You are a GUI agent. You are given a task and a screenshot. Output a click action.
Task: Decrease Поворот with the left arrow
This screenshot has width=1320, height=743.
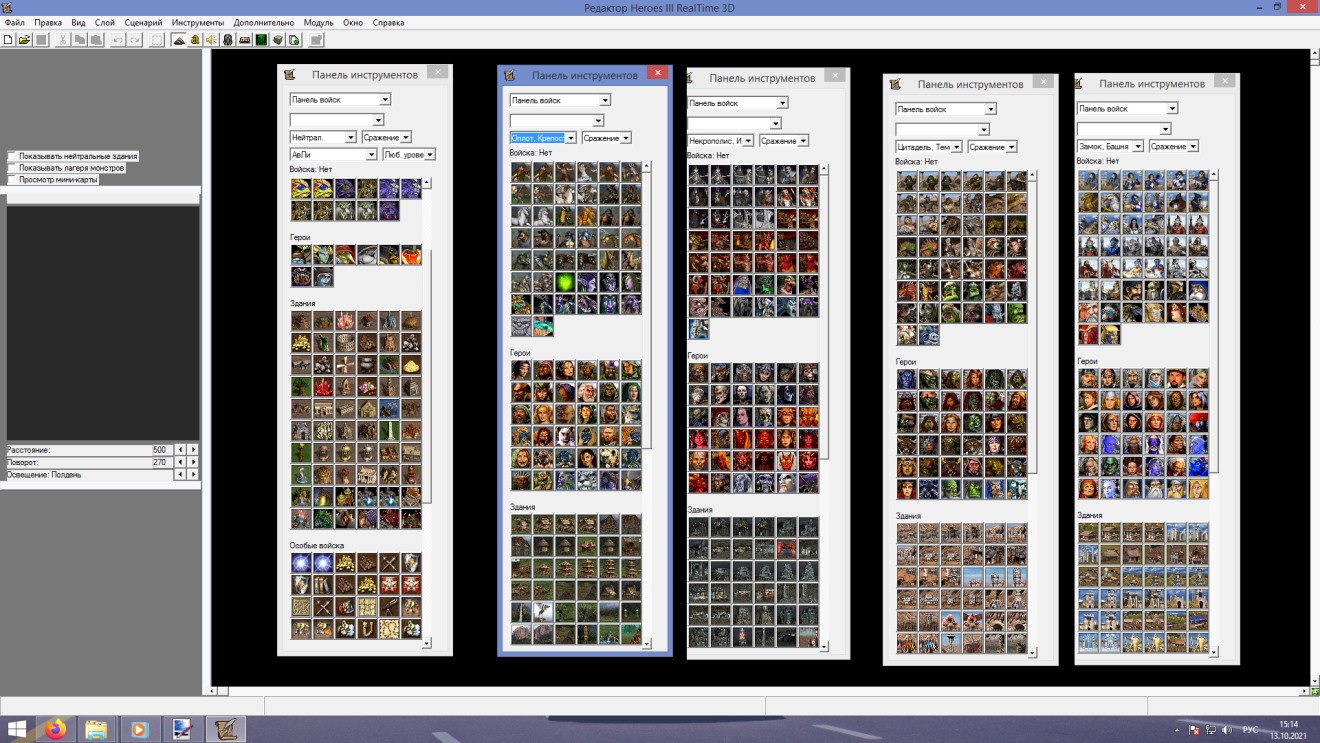coord(181,463)
